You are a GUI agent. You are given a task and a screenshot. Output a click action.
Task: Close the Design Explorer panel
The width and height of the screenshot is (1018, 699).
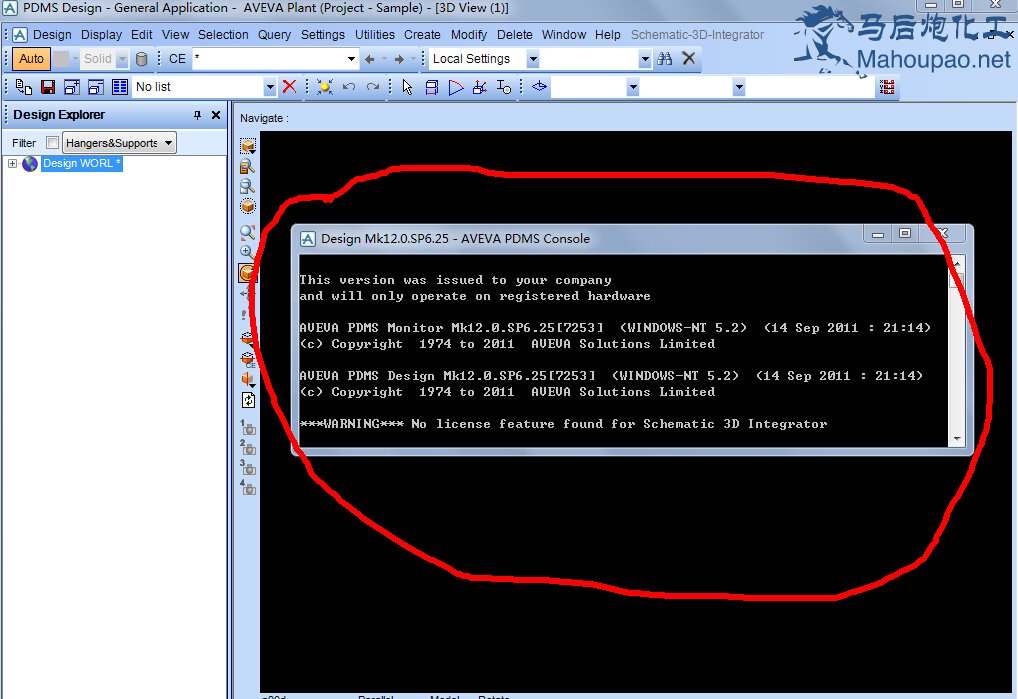tap(216, 116)
